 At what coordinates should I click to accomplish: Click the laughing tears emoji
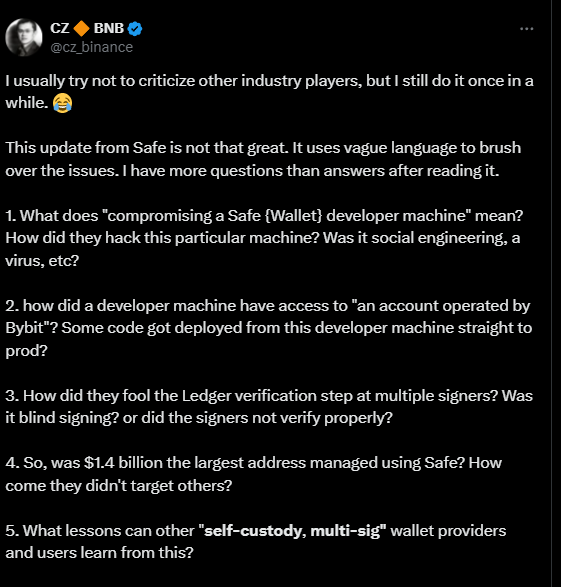(x=62, y=103)
